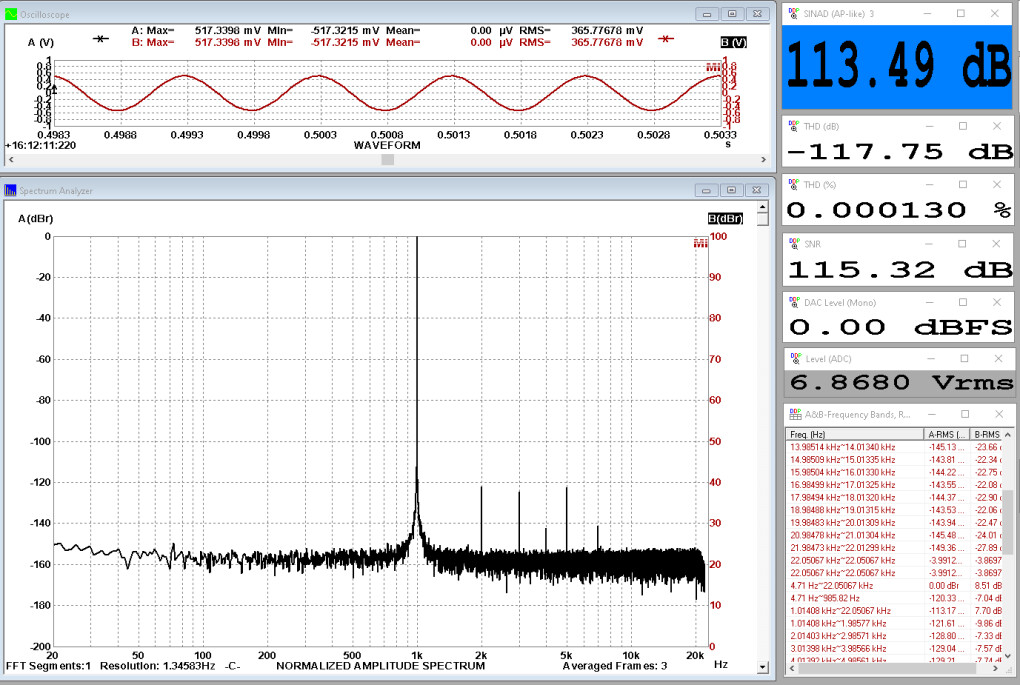The image size is (1020, 685).
Task: Minimize the Spectrum Analyzer window
Action: point(706,190)
